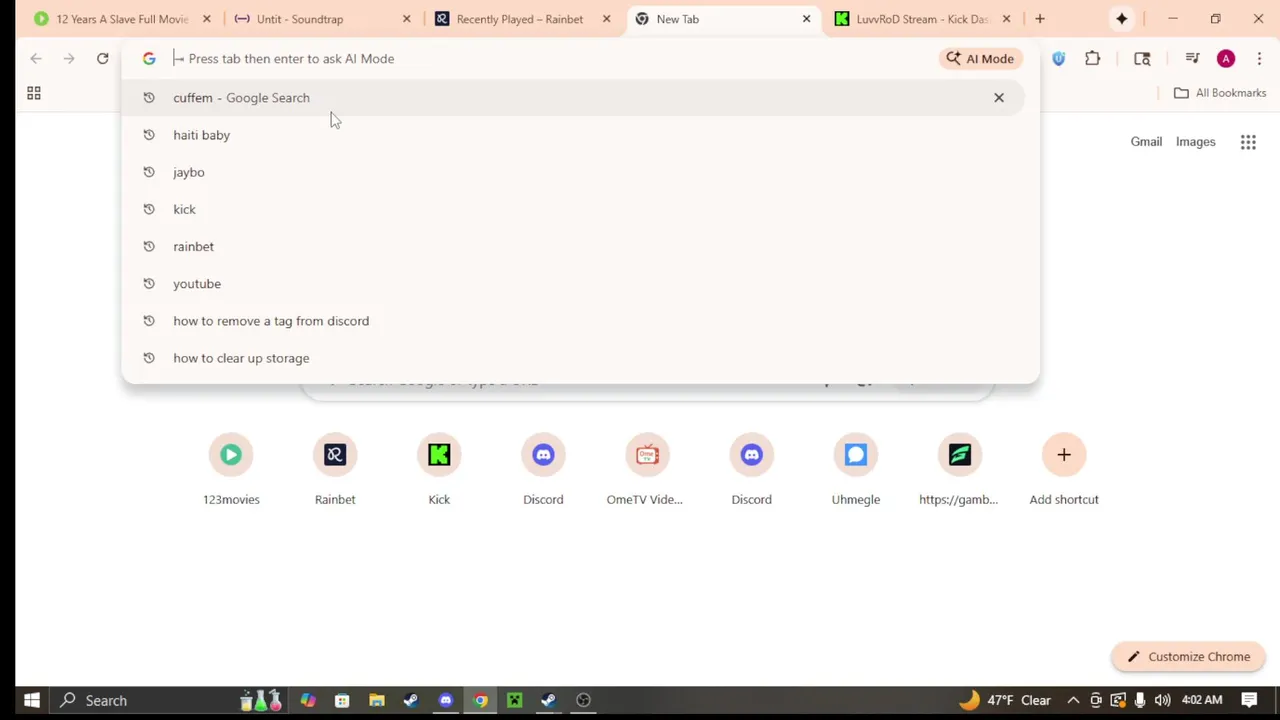Switch to 12 Years A Slave tab
The height and width of the screenshot is (720, 1280).
click(x=120, y=19)
